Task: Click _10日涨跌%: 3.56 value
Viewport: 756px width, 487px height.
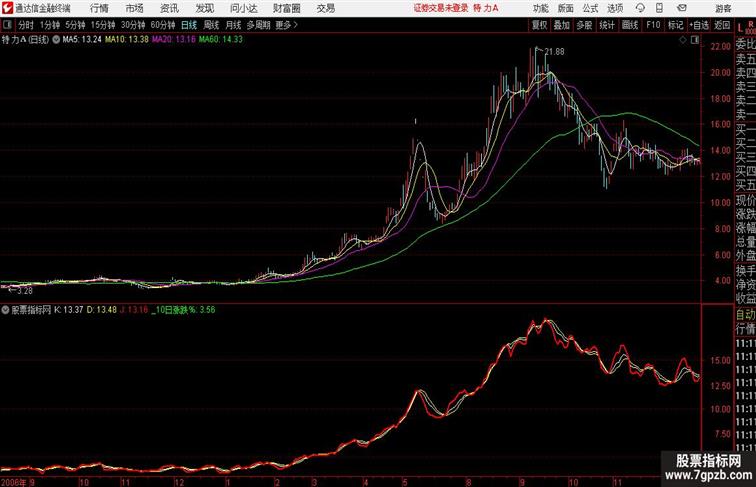Action: pyautogui.click(x=184, y=310)
